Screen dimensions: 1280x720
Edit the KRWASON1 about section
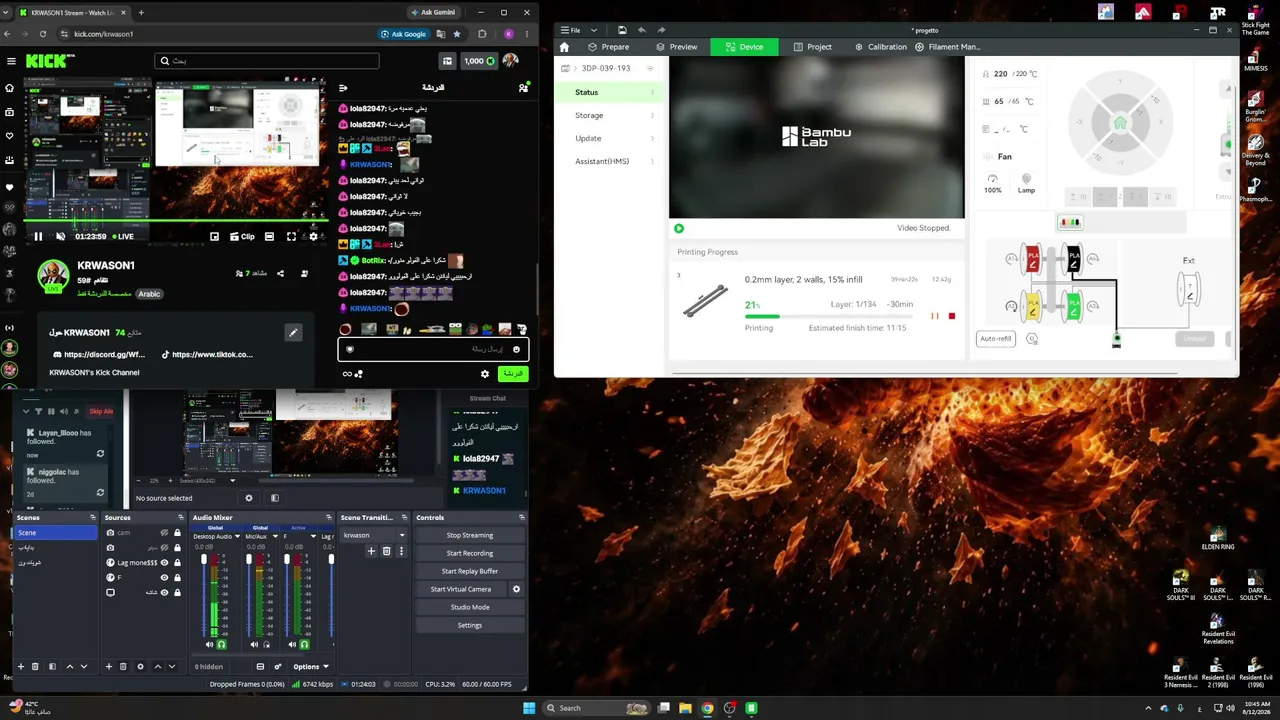click(293, 332)
